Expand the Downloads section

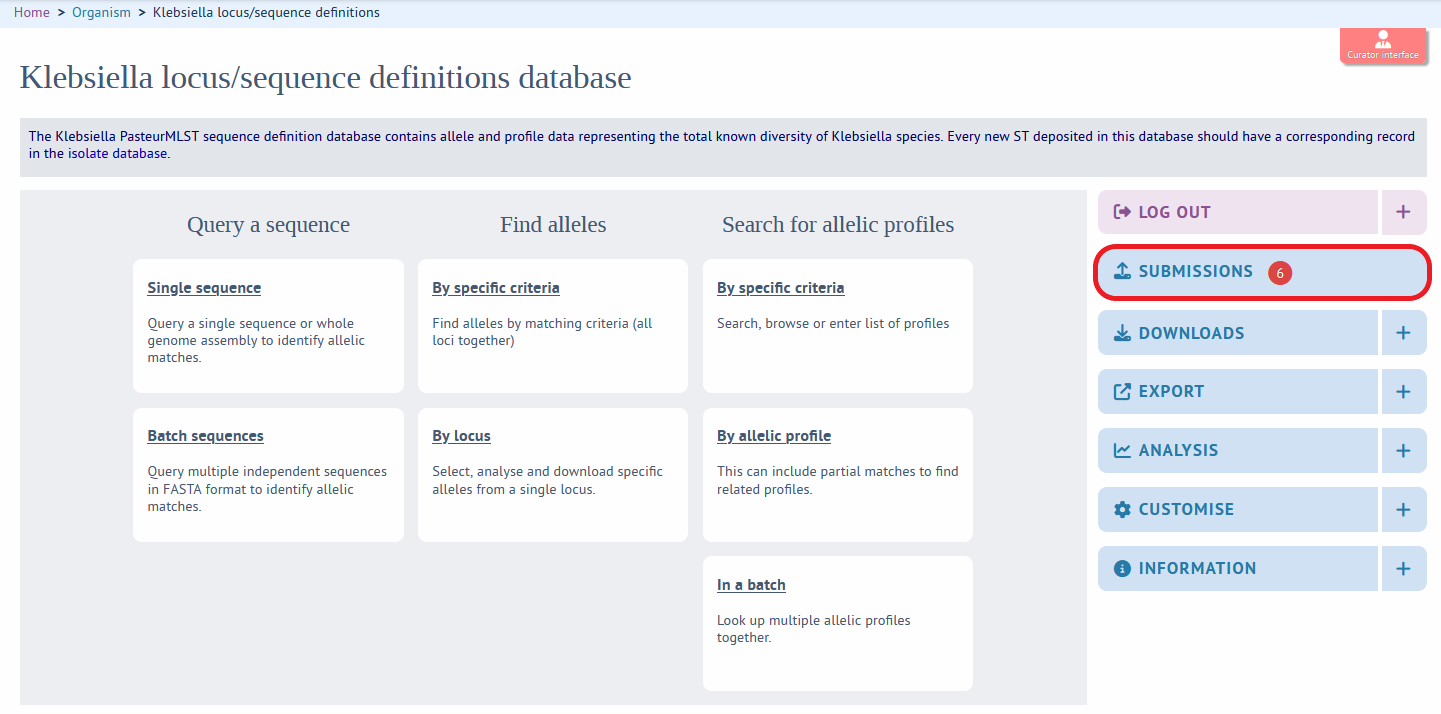tap(1403, 333)
